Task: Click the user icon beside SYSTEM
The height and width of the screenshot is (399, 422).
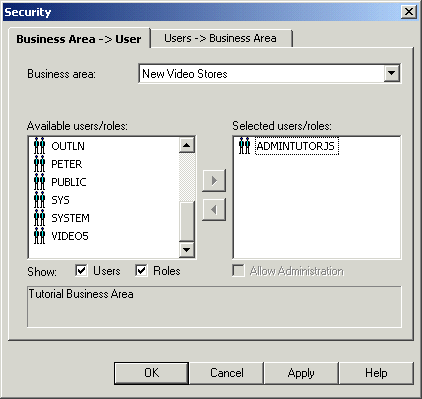Action: click(39, 218)
